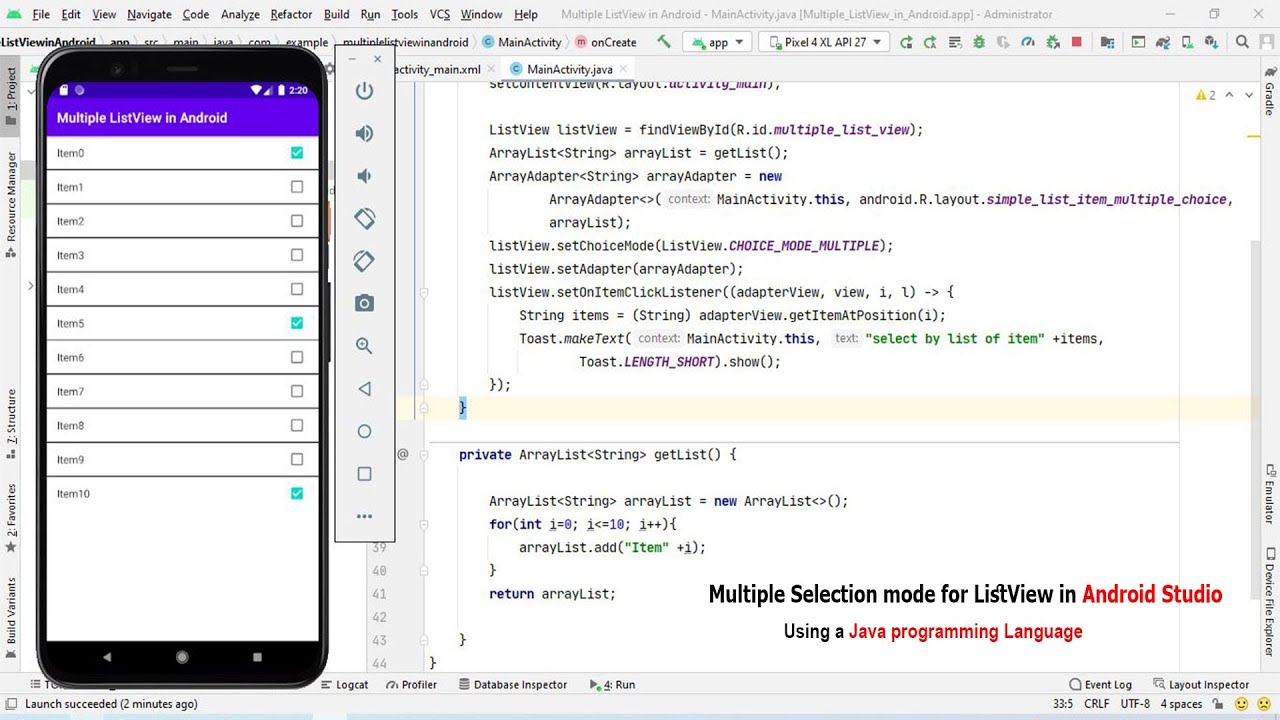This screenshot has height=720, width=1280.
Task: Uncheck the Item5 checkbox
Action: (x=297, y=323)
